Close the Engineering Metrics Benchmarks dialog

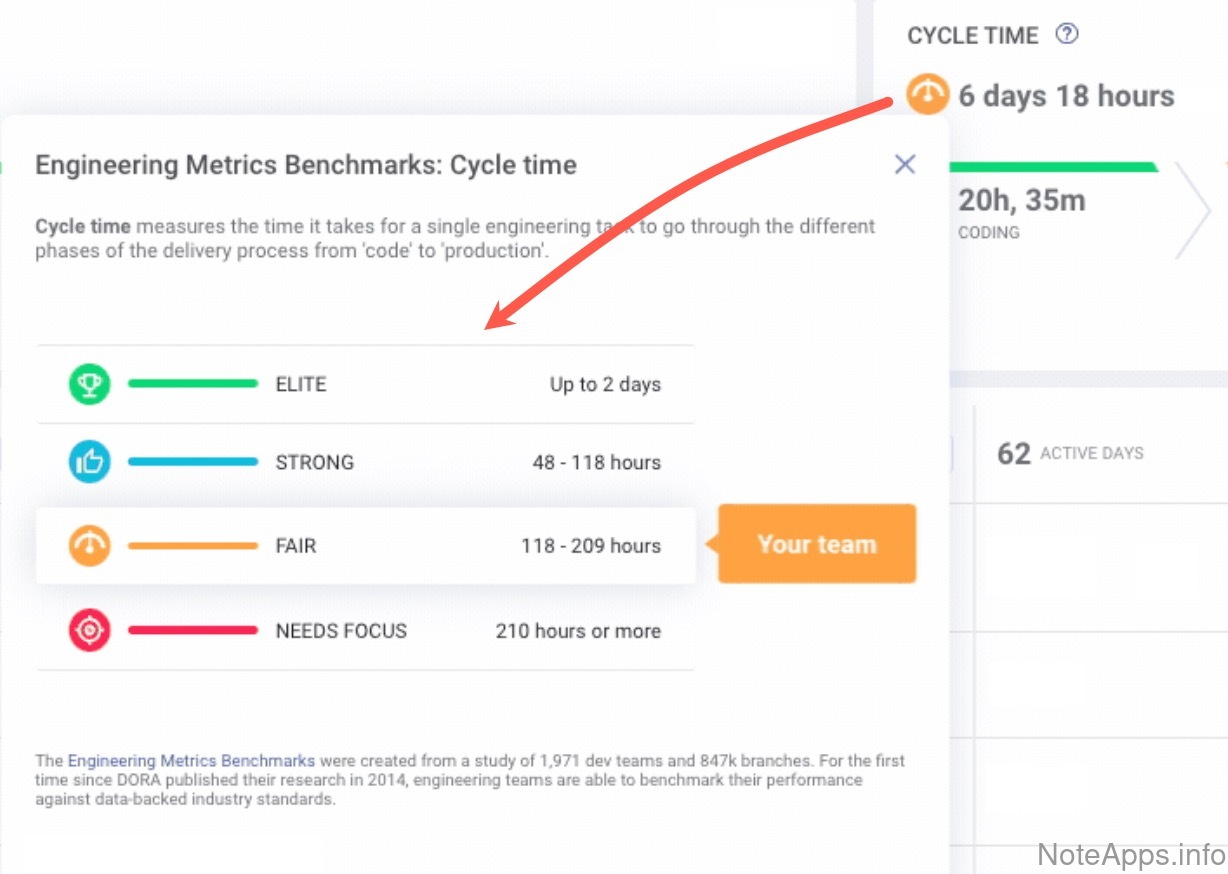click(905, 165)
